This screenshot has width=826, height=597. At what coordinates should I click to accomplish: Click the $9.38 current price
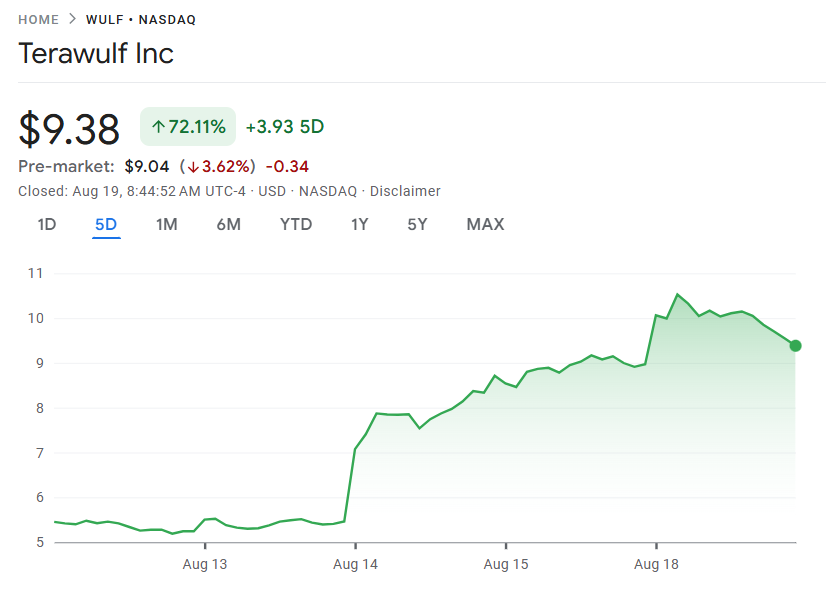click(69, 129)
